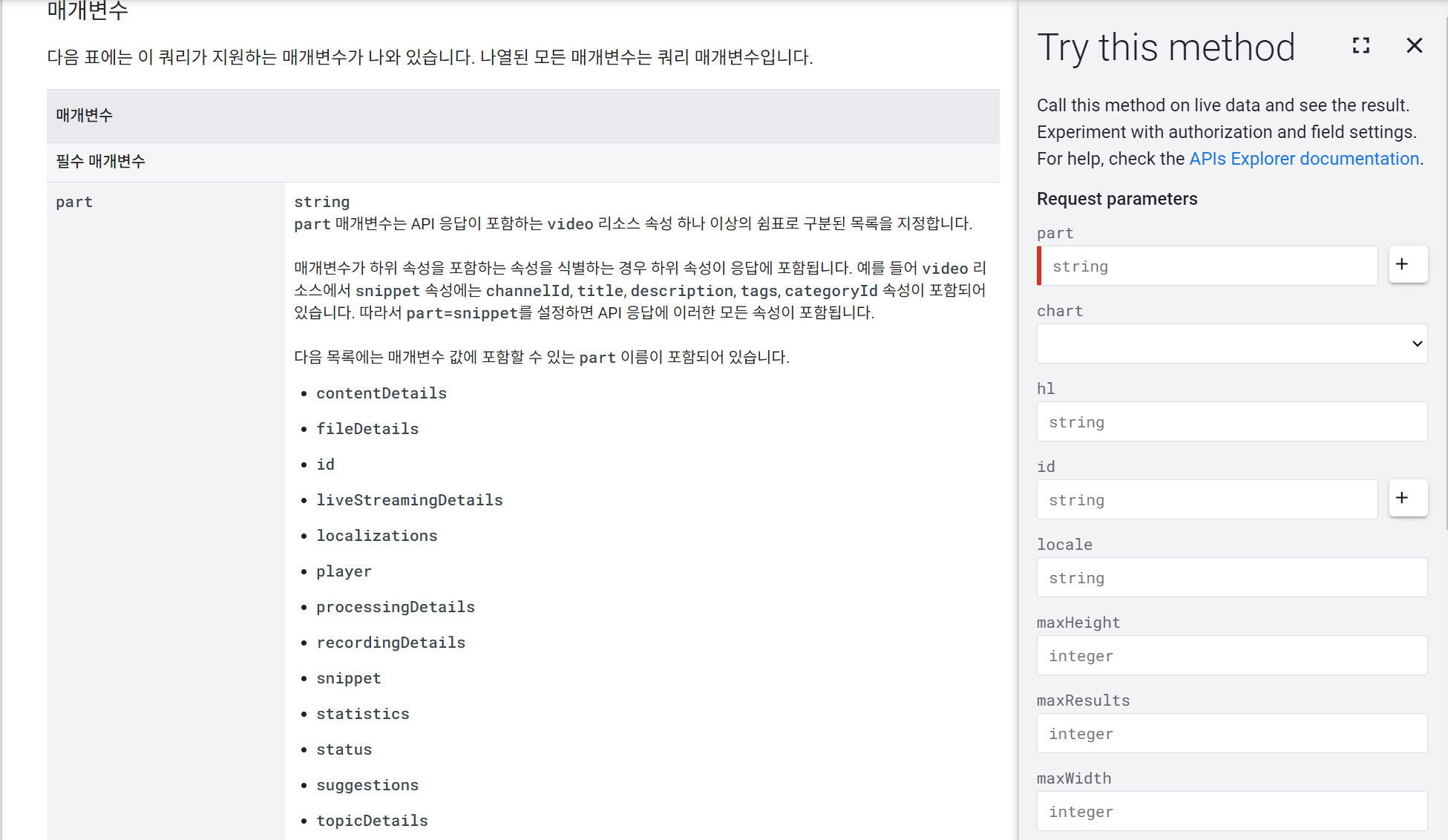Open the chart dropdown
Viewport: 1448px width, 840px height.
1231,344
